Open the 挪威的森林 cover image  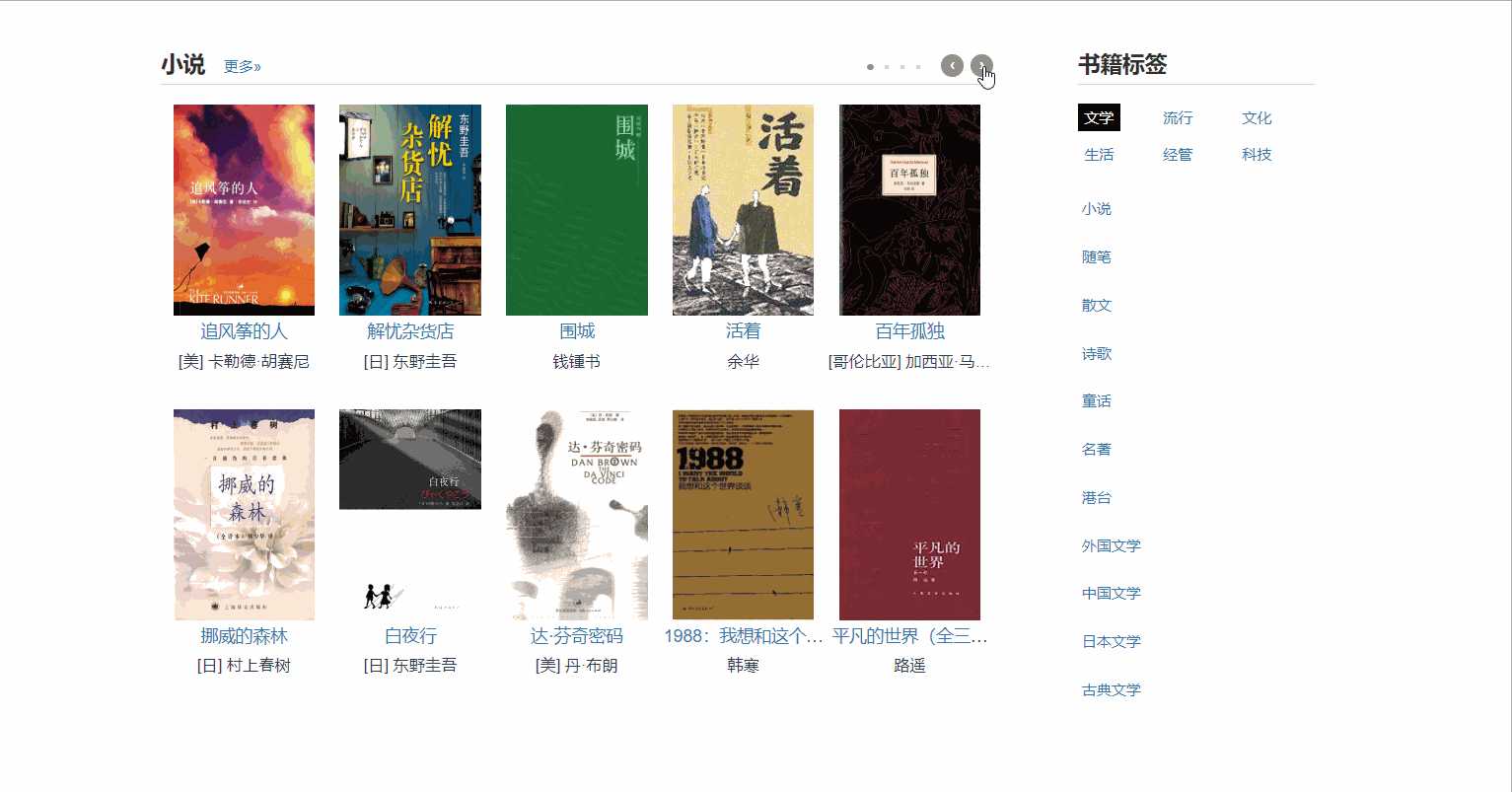[244, 515]
